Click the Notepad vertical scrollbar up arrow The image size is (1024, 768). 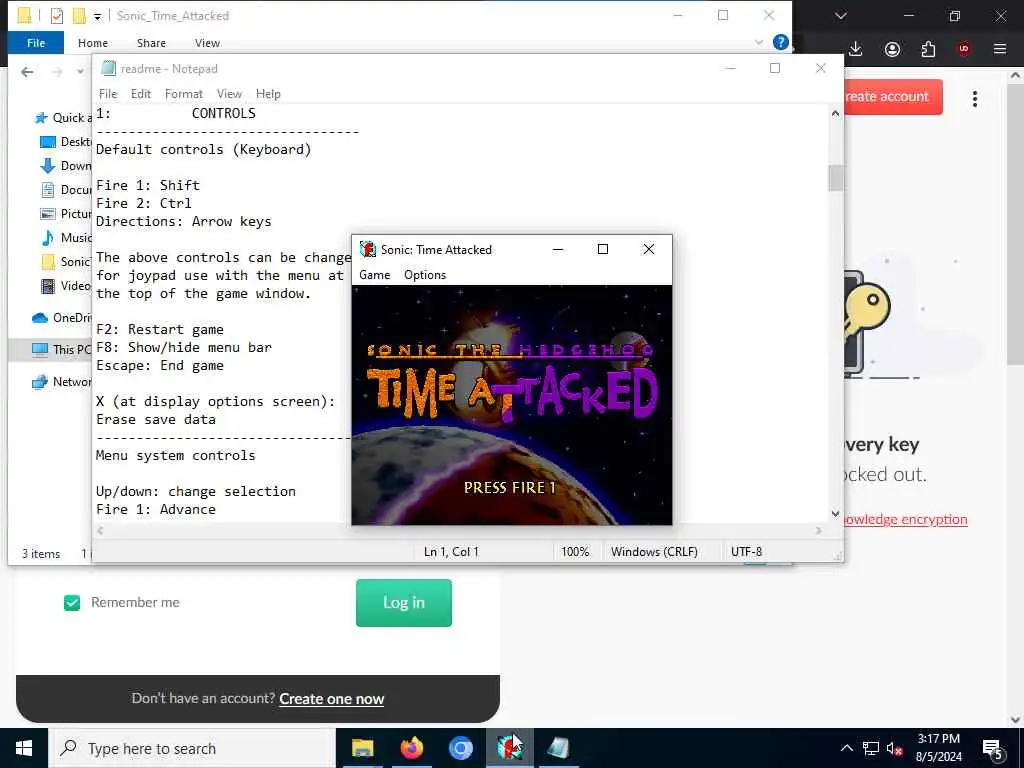(835, 114)
